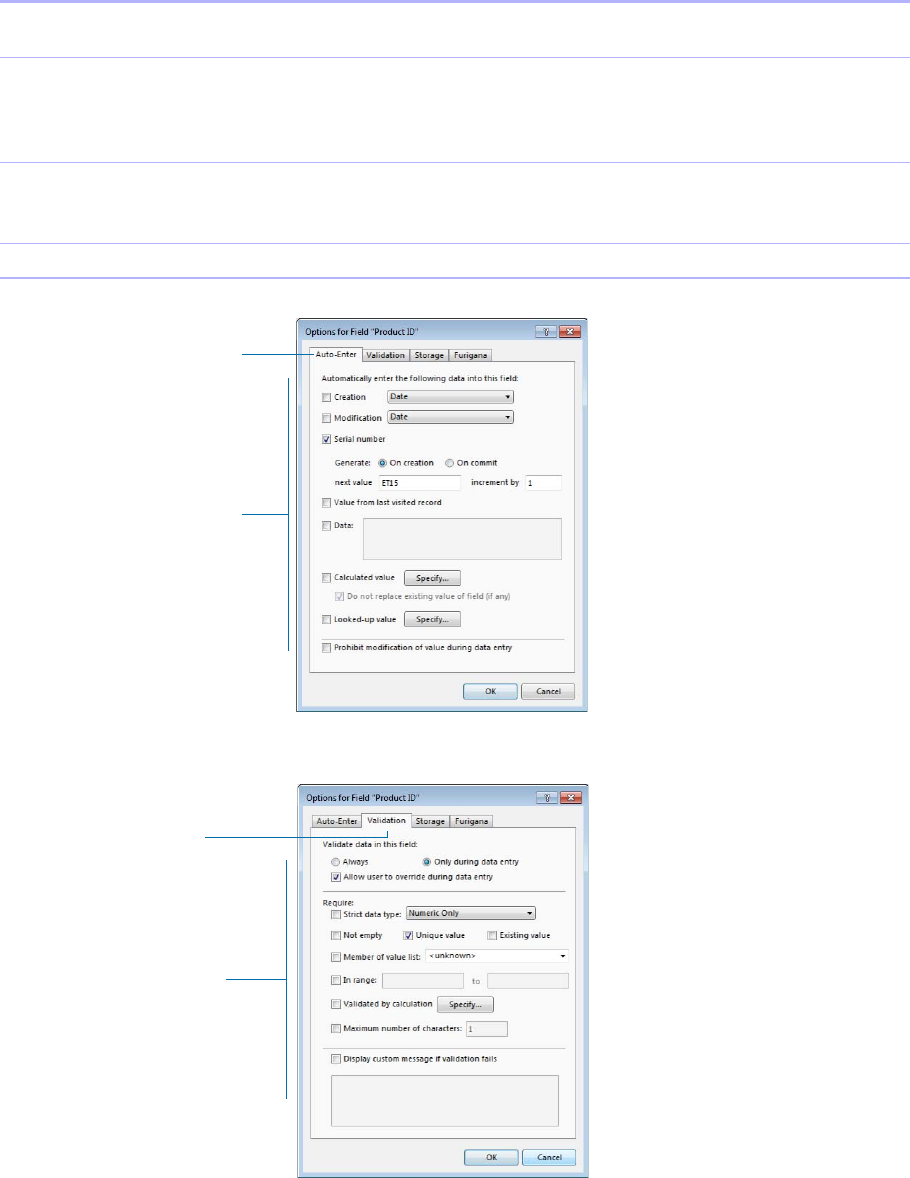The height and width of the screenshot is (1178, 910).
Task: Select the On creation radio button
Action: pos(382,463)
